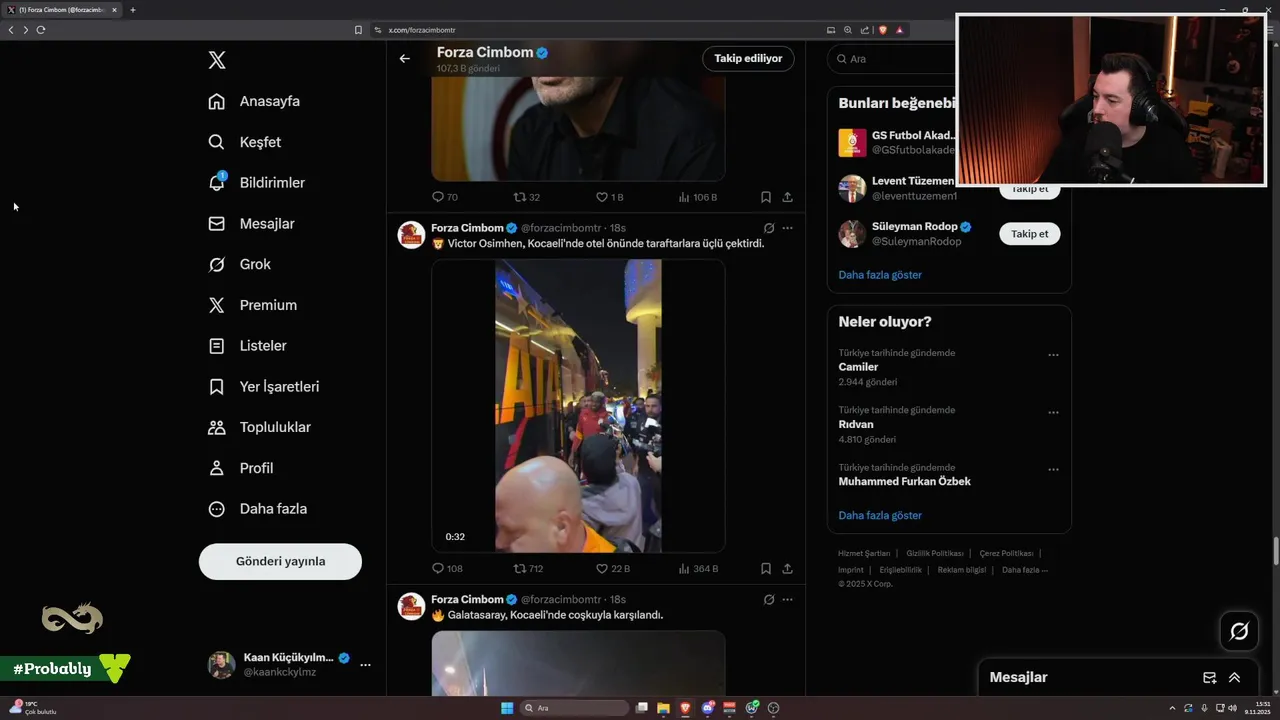Viewport: 1280px width, 720px height.
Task: Open the Daha fazla menu
Action: (x=257, y=509)
